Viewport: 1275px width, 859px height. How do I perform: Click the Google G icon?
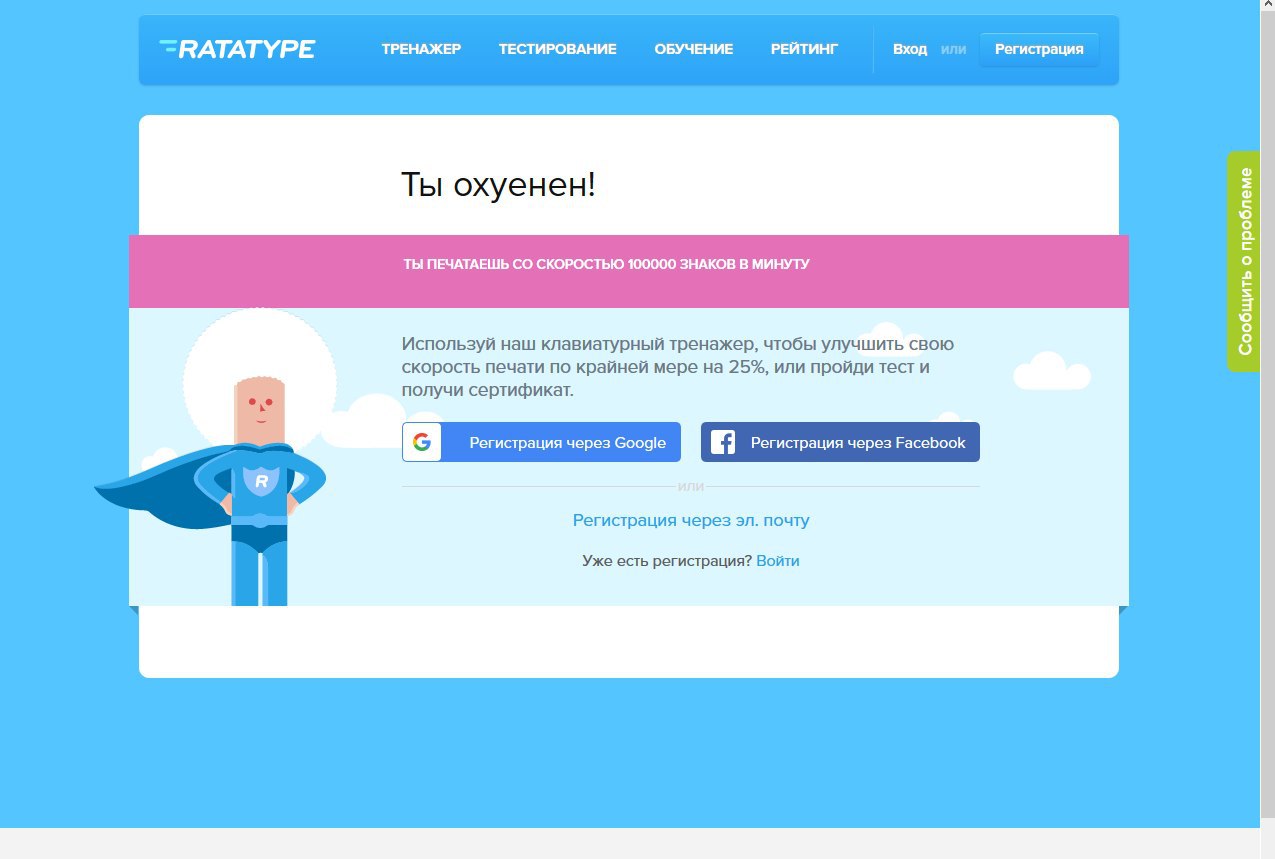(422, 442)
